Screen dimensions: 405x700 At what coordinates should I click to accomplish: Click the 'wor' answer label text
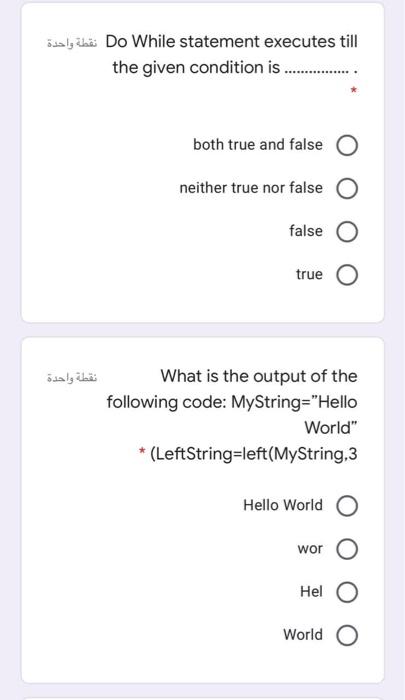tap(310, 549)
